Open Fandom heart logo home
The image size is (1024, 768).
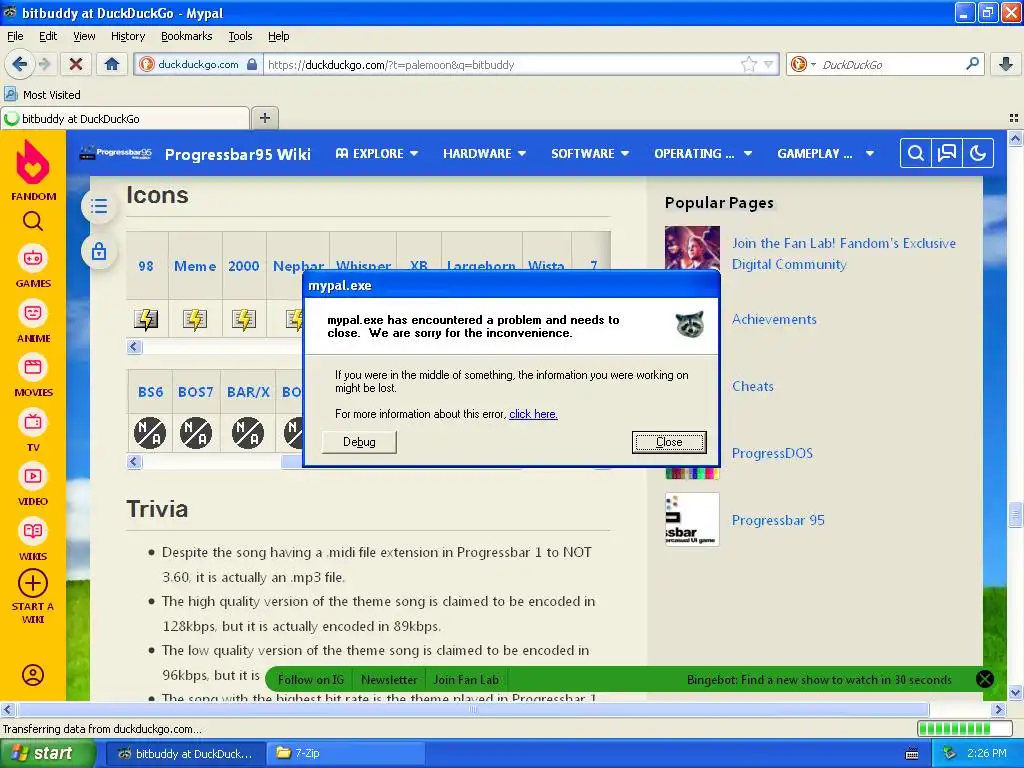tap(33, 162)
